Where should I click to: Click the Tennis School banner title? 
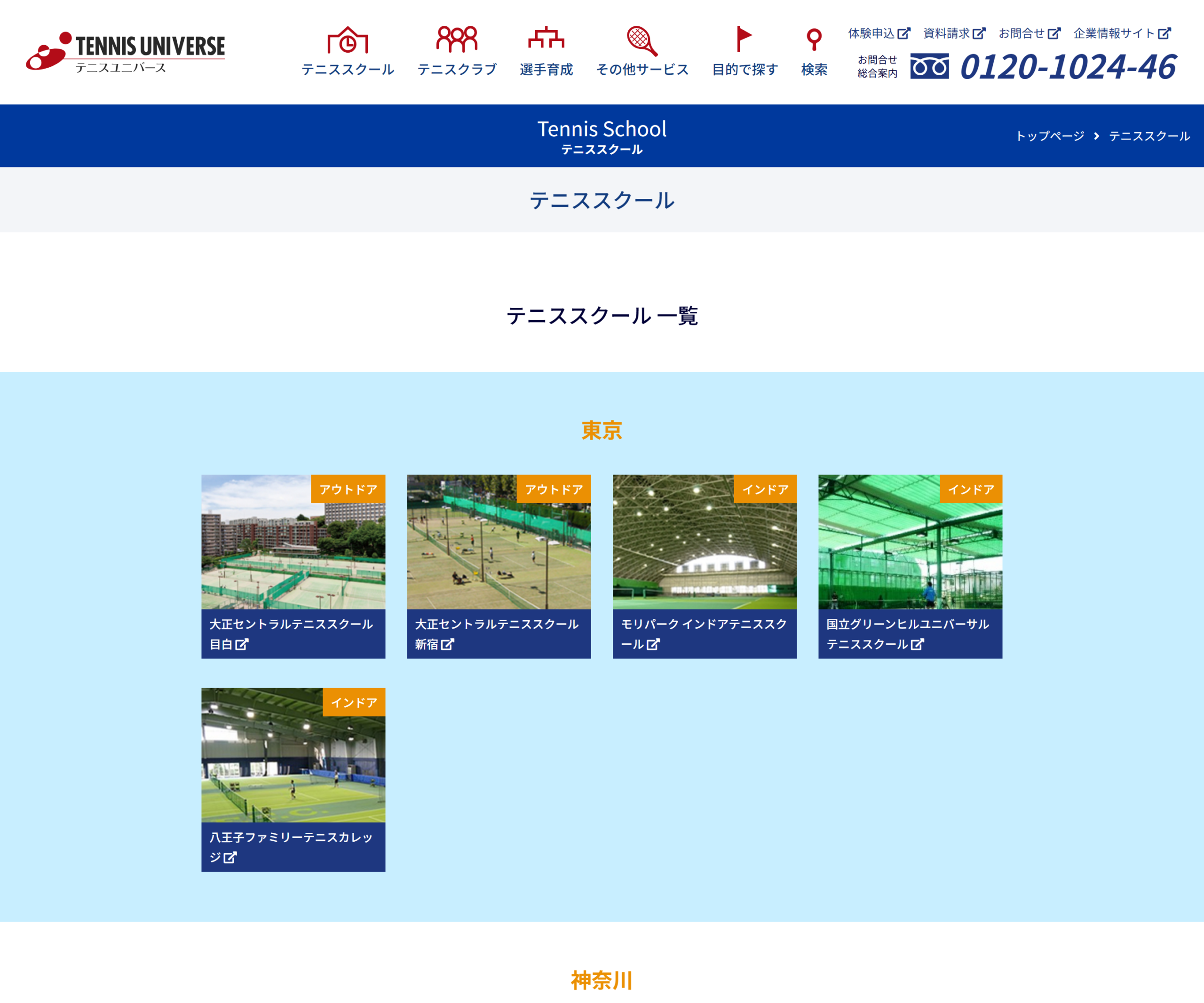[x=602, y=129]
